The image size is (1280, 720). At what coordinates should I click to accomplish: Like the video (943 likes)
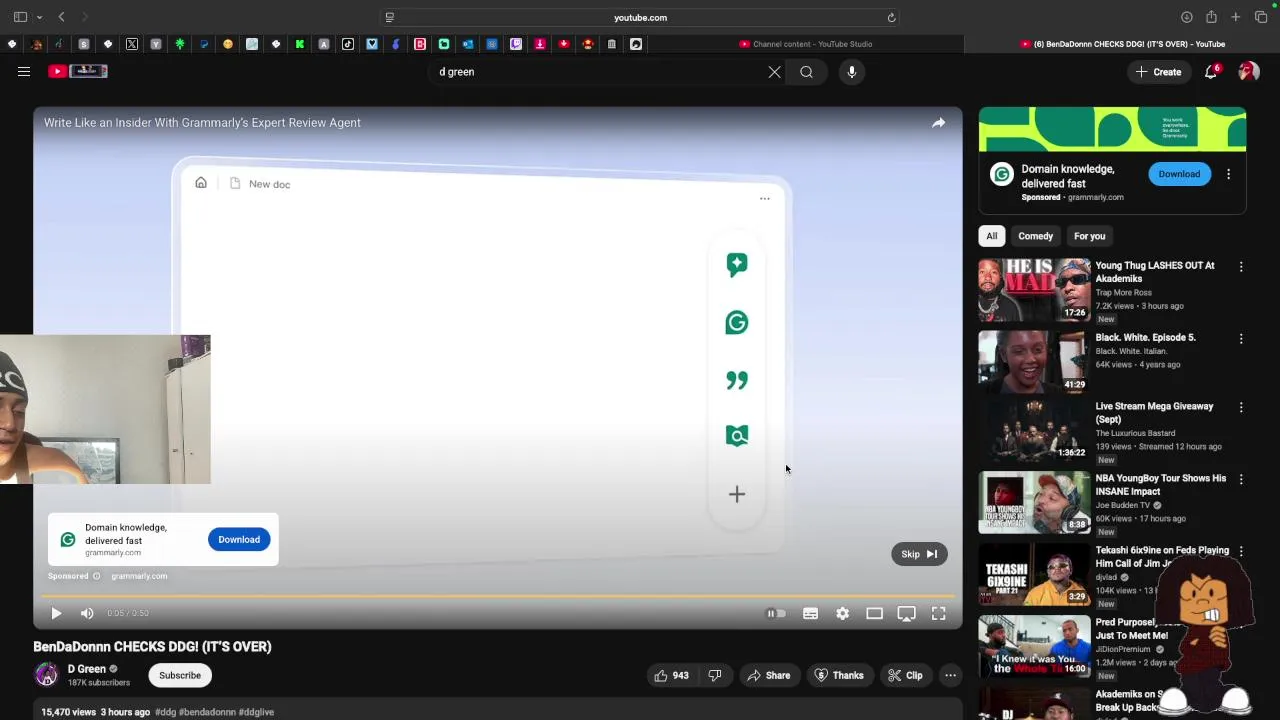pyautogui.click(x=671, y=675)
